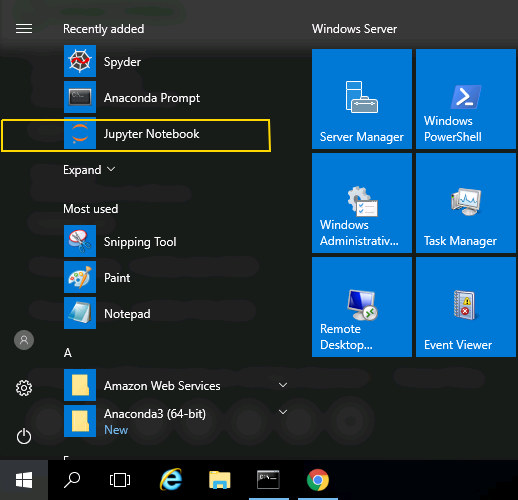Image resolution: width=518 pixels, height=500 pixels.
Task: Click the 'A' alphabet section header
Action: coord(68,353)
